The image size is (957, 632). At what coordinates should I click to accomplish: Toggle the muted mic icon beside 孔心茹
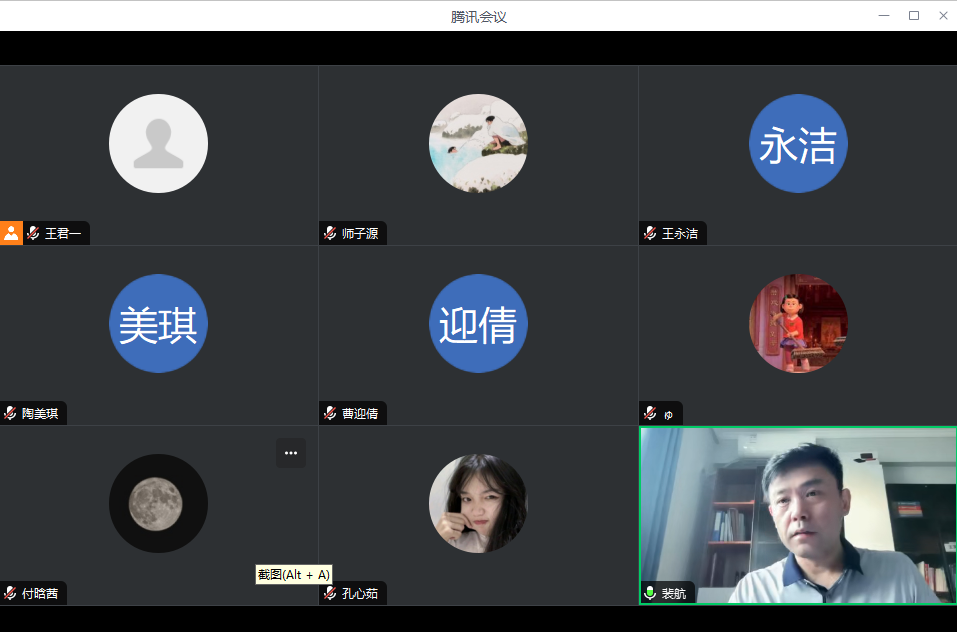point(330,593)
